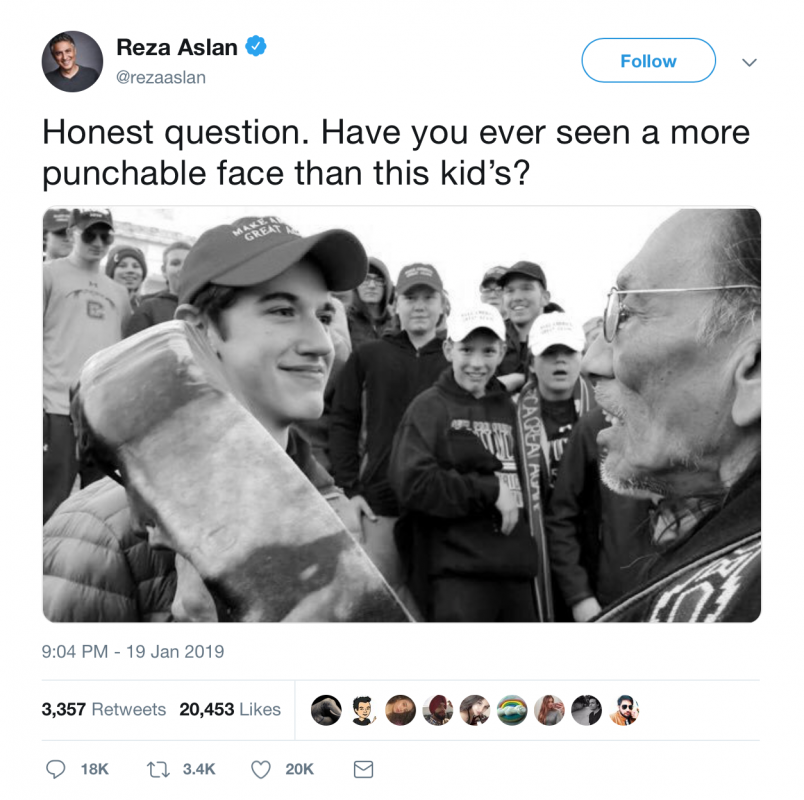Click the 18K reply count

tap(95, 769)
